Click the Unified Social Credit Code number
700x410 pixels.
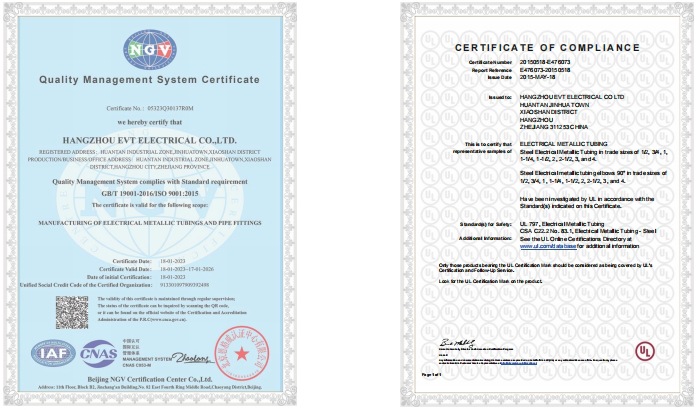coord(184,285)
